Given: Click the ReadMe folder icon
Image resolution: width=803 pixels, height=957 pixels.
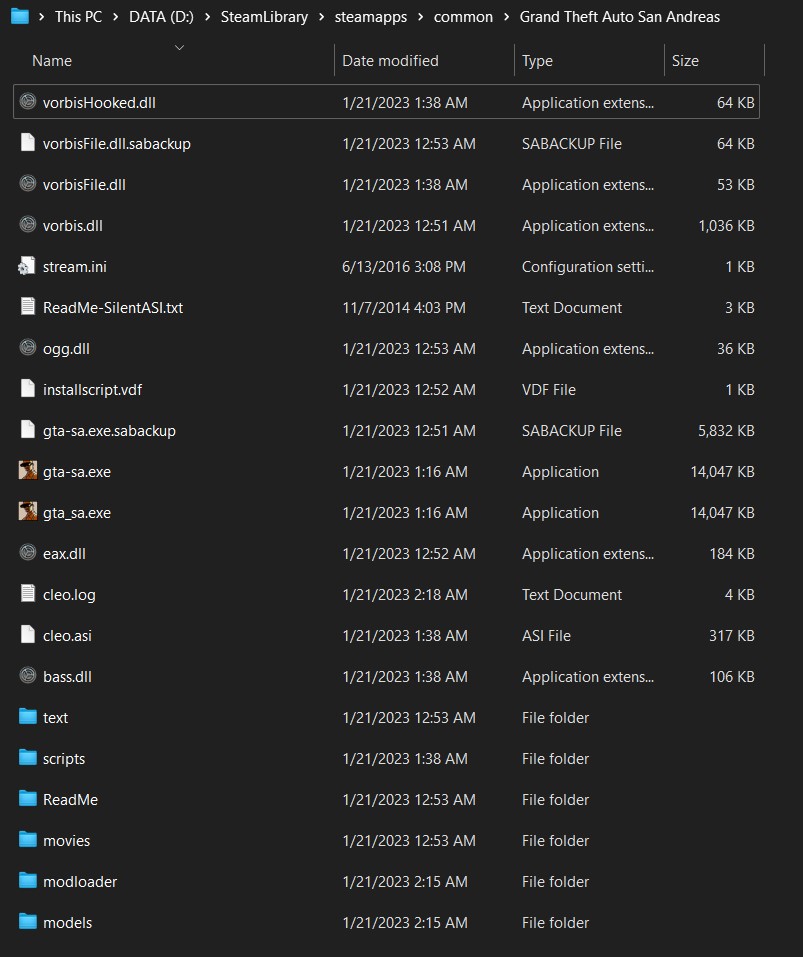Looking at the screenshot, I should point(27,798).
